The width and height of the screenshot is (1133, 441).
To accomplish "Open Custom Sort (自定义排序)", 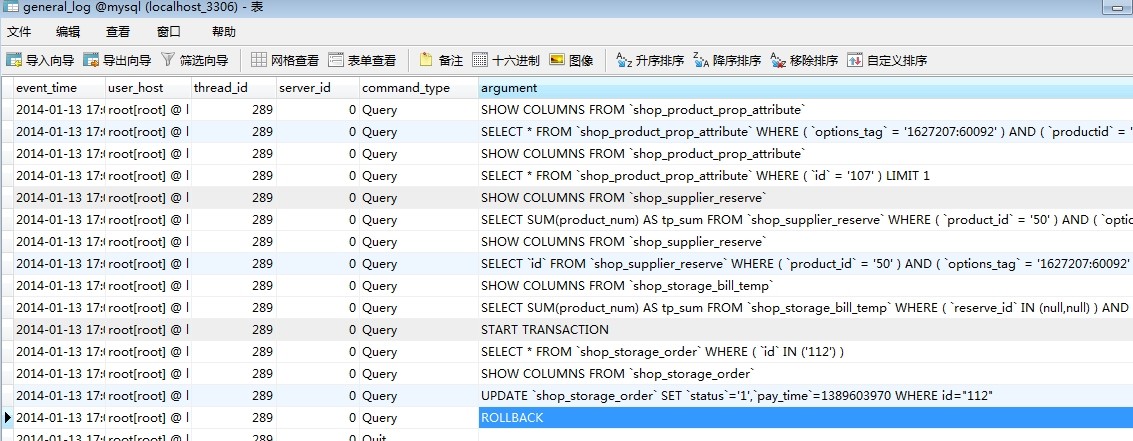I will tap(855, 60).
